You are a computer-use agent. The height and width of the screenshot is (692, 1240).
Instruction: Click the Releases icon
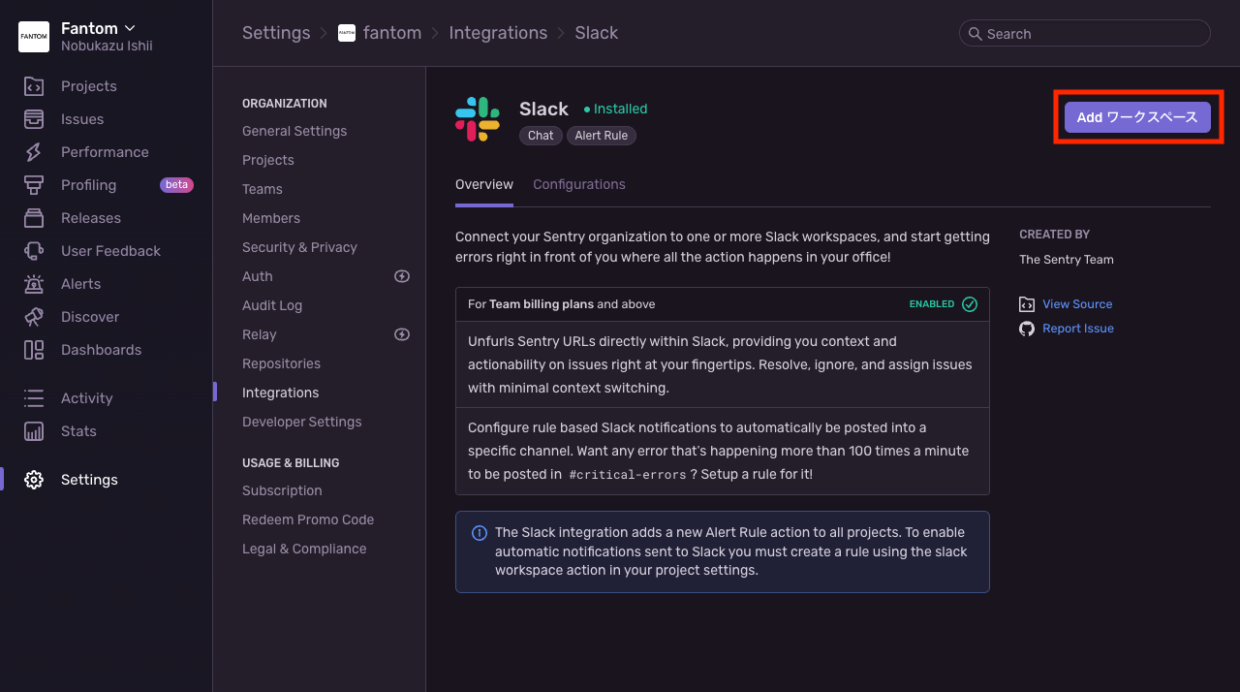(34, 217)
